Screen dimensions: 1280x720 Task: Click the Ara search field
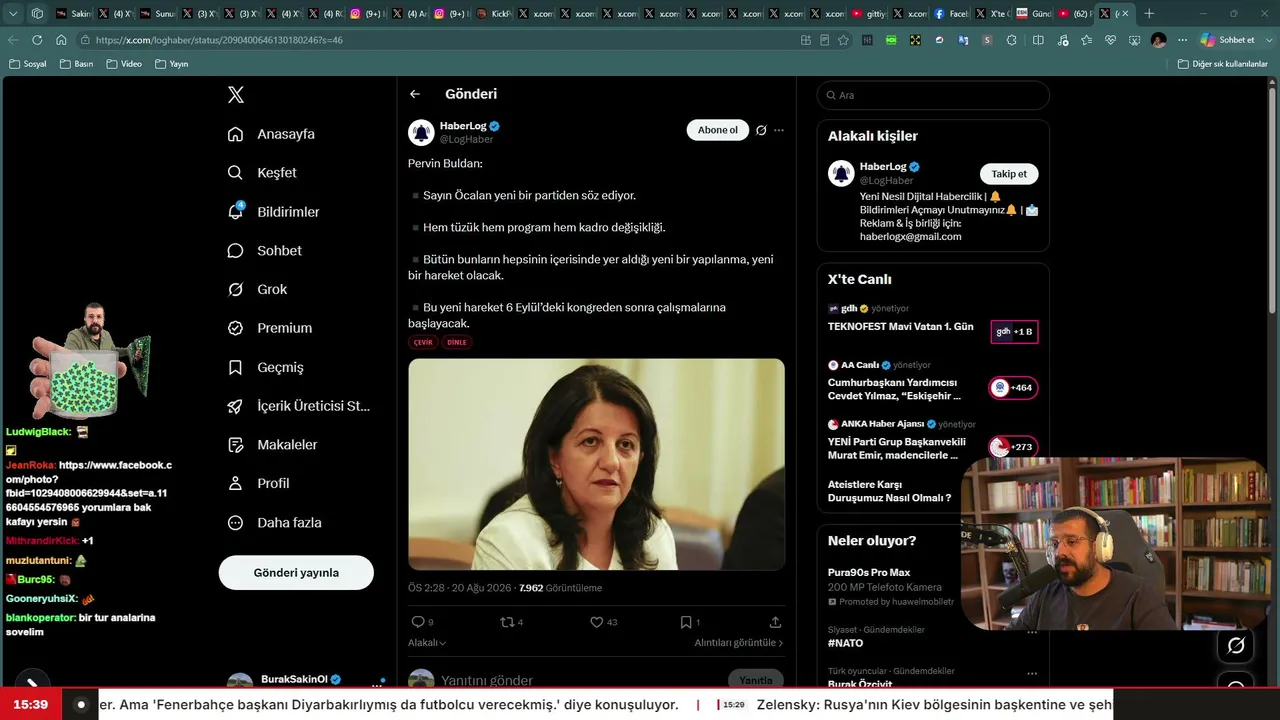[933, 95]
